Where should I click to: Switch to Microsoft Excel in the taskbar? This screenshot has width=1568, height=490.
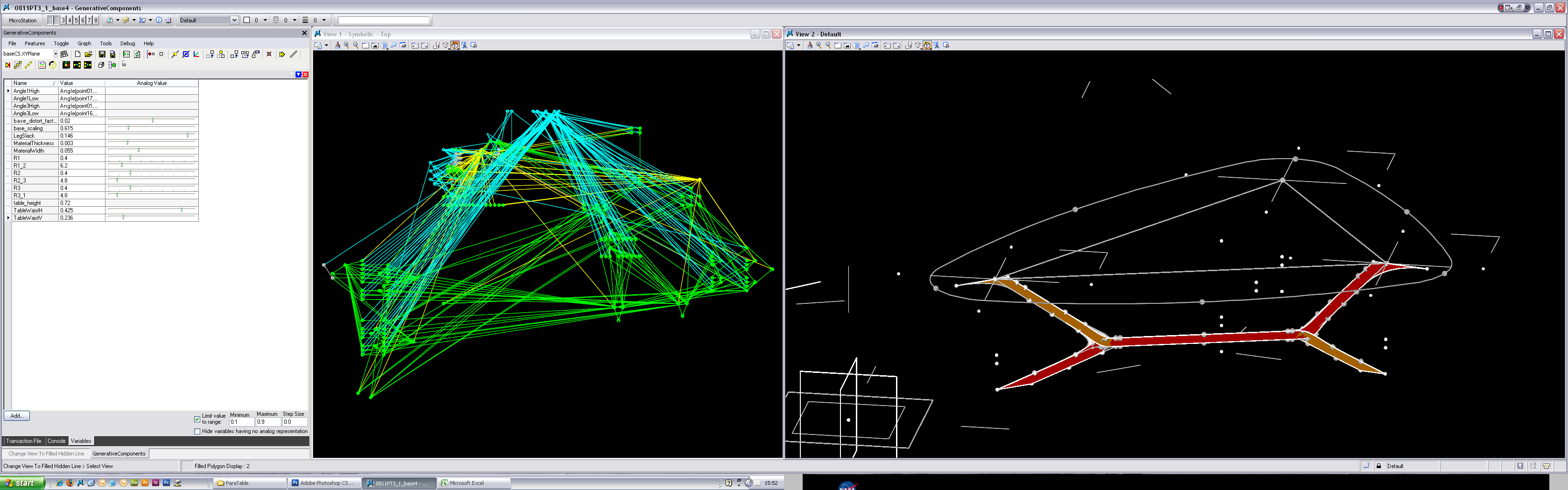474,483
